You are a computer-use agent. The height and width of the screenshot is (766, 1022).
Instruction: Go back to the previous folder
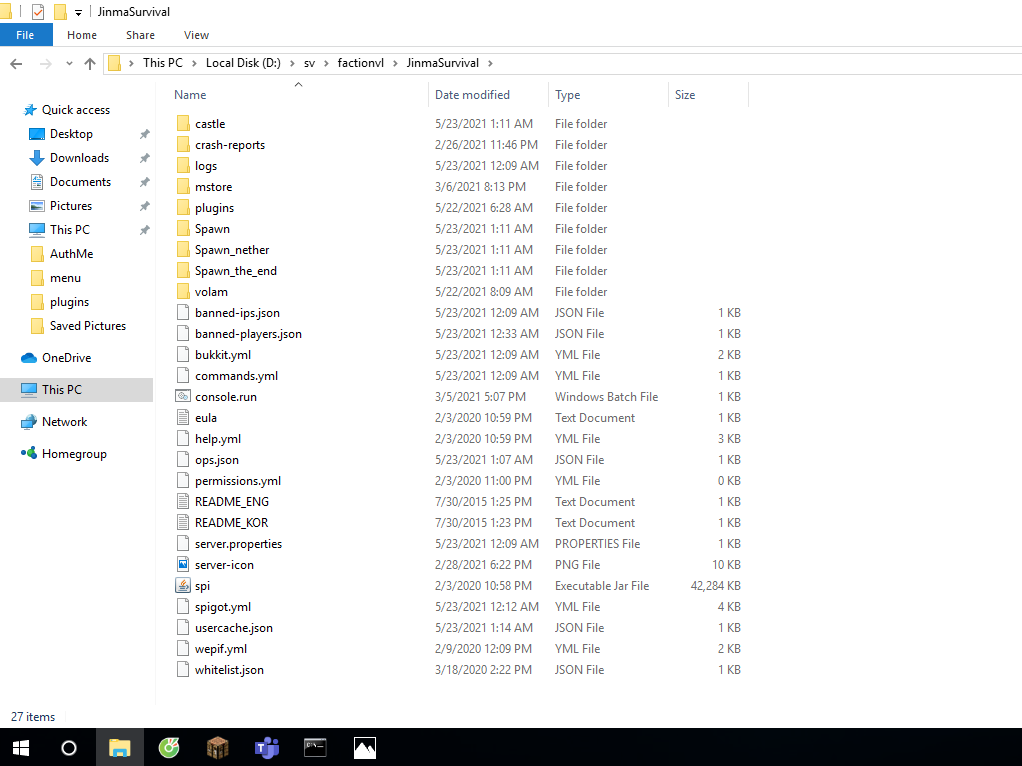(16, 63)
